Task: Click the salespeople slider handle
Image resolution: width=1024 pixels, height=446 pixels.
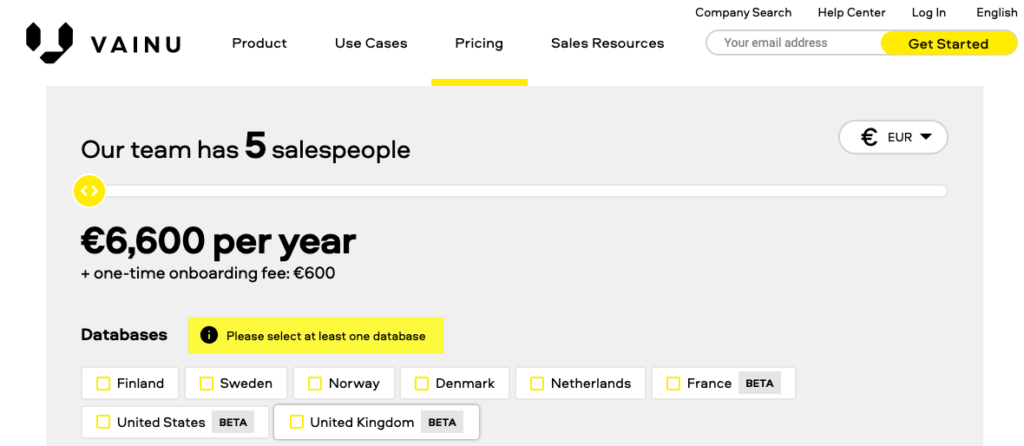Action: [x=89, y=191]
